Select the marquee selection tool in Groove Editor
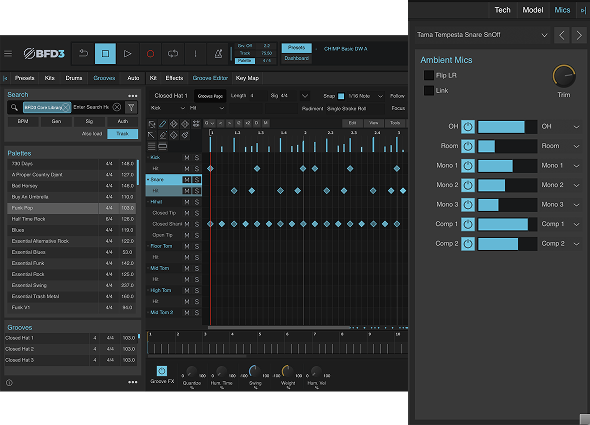 point(152,124)
